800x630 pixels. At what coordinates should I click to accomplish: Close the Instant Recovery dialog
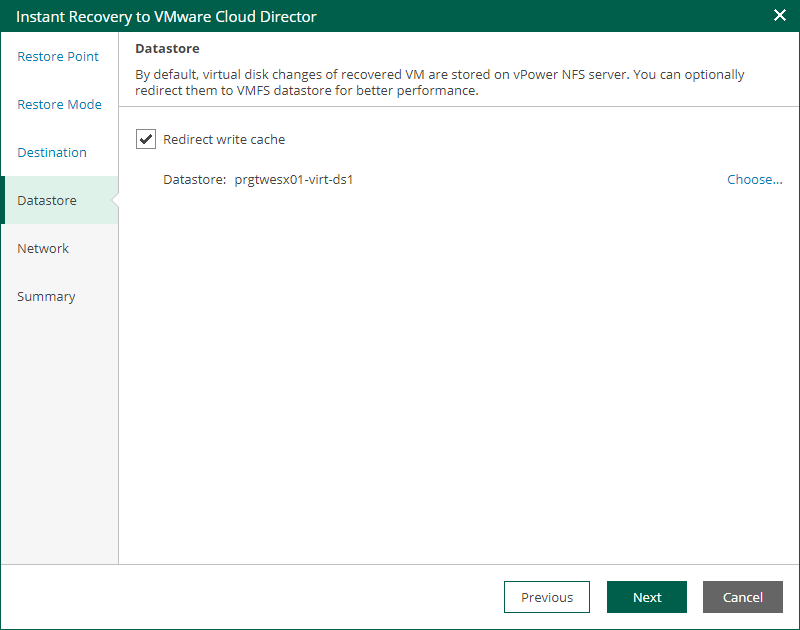(779, 15)
